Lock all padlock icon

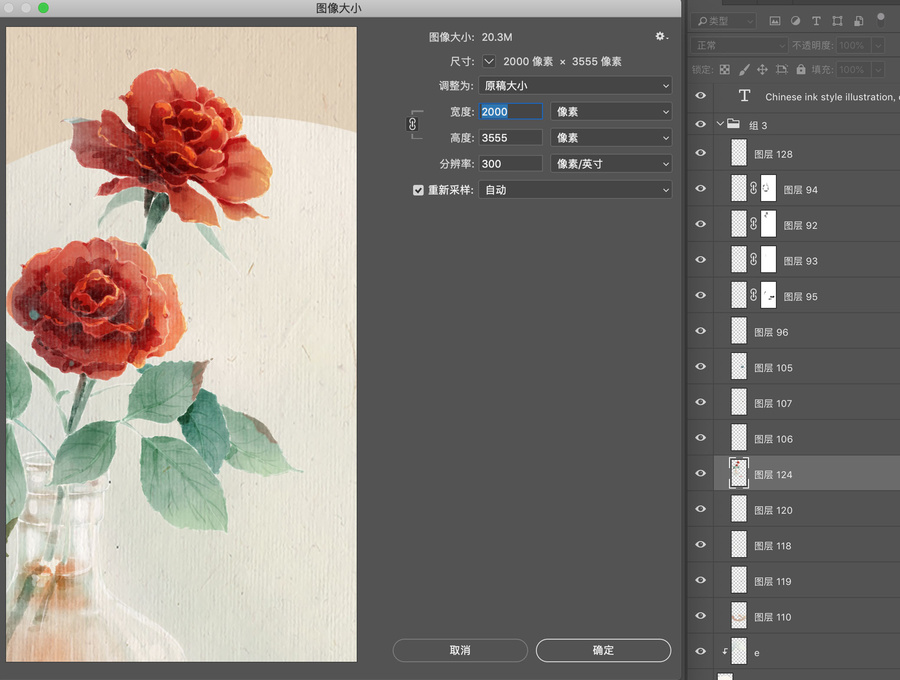coord(801,69)
